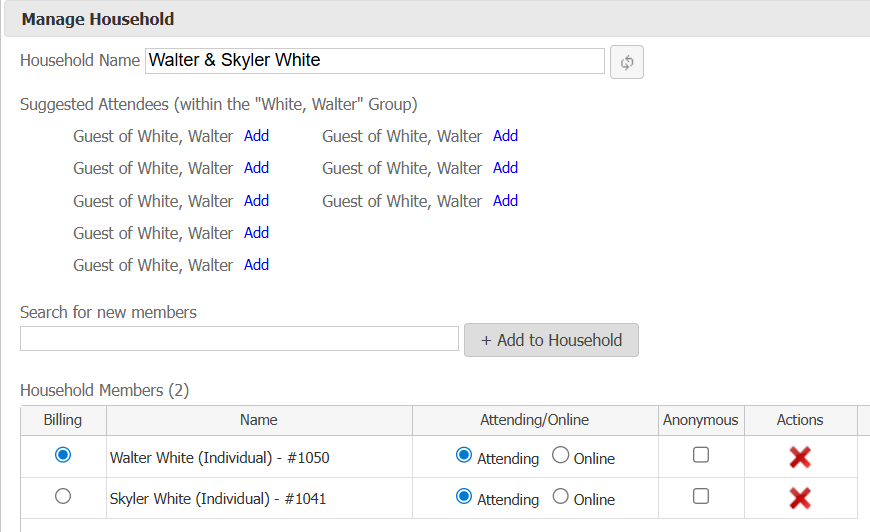Focus the Search for new members field
Screen dimensions: 870x532
pyautogui.click(x=239, y=339)
